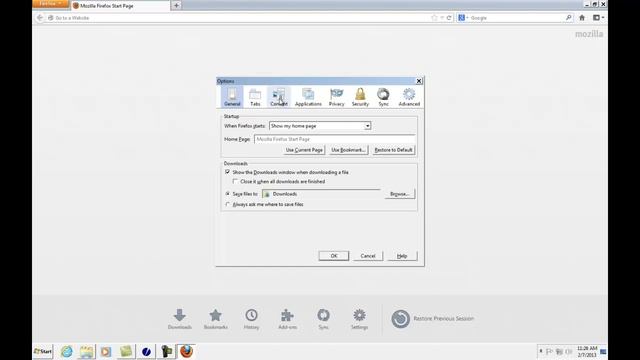The image size is (640, 360).
Task: Open Settings from the start page
Action: 359,319
